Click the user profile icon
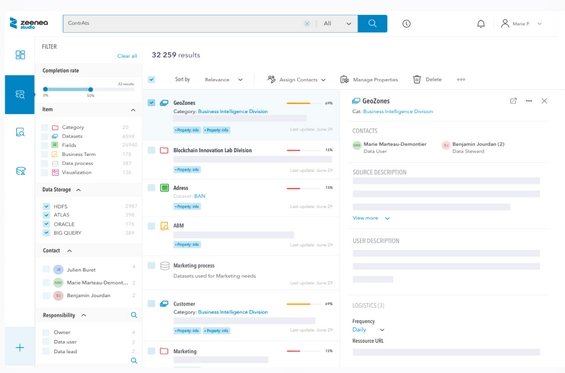565x373 pixels. [x=505, y=23]
